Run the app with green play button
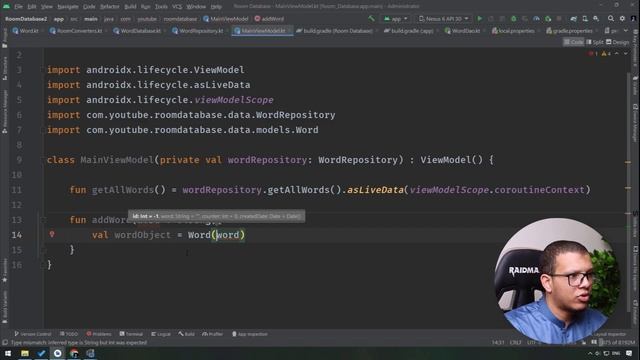 480,19
